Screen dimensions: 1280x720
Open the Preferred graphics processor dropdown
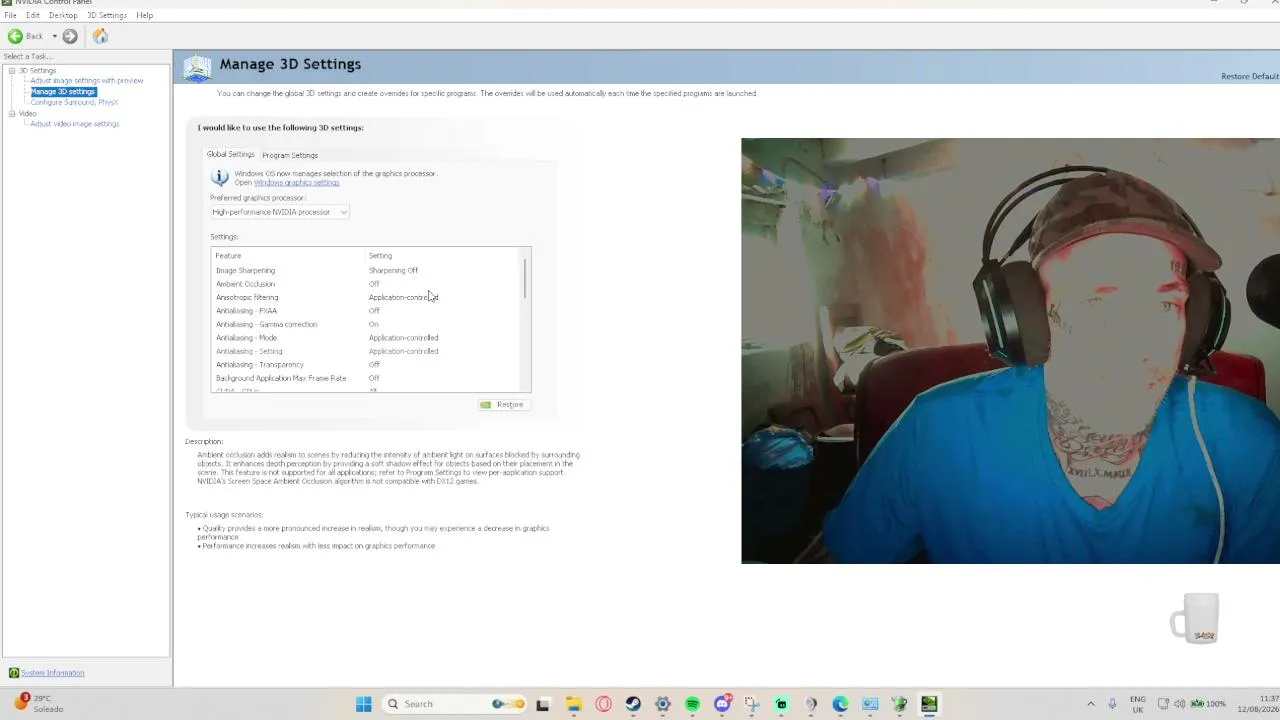(x=279, y=212)
